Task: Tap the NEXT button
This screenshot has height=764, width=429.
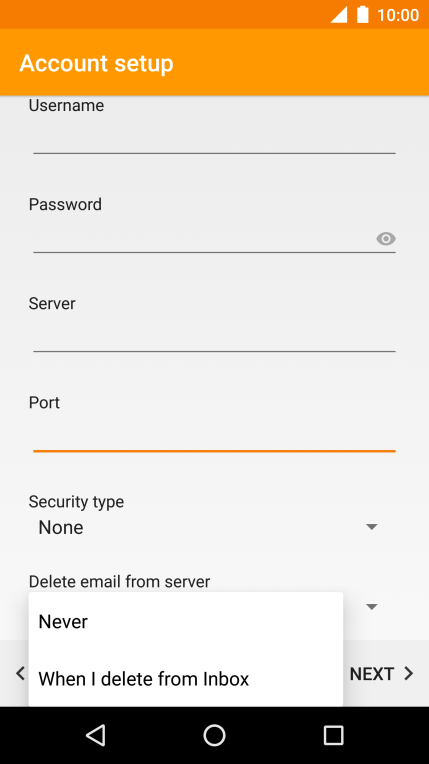Action: click(382, 674)
